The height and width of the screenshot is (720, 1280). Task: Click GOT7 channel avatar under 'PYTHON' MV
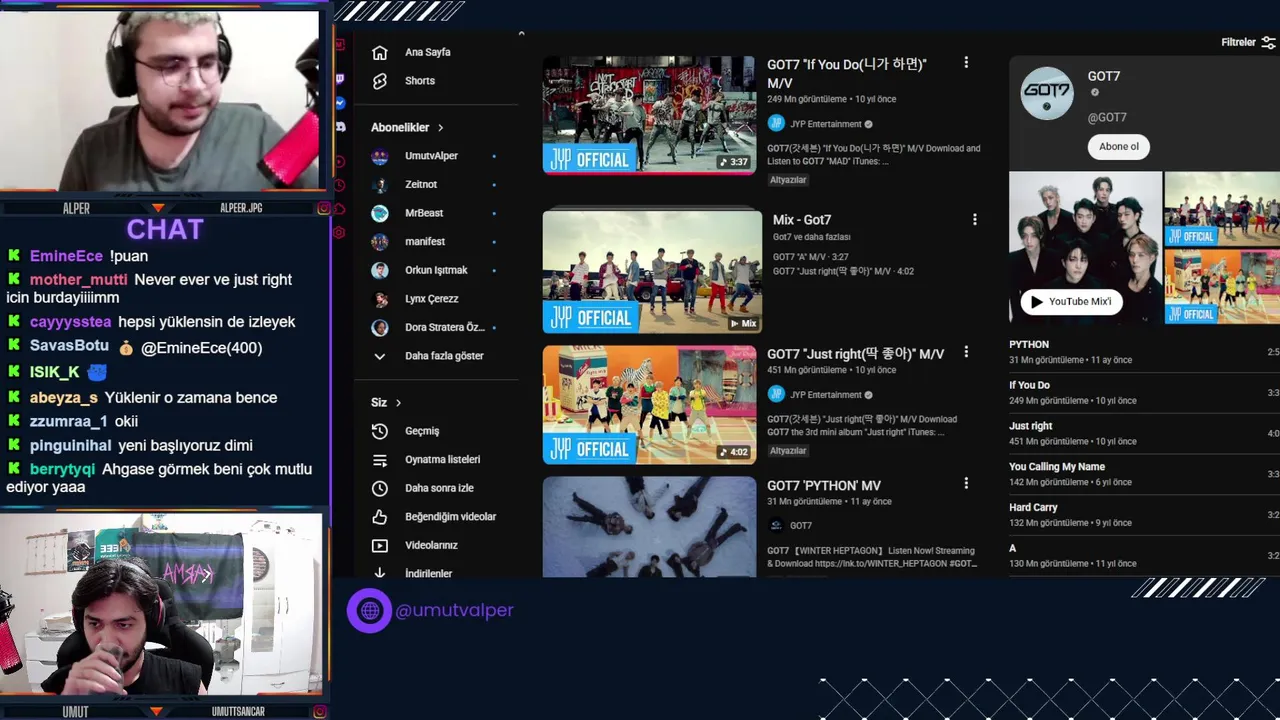[776, 525]
